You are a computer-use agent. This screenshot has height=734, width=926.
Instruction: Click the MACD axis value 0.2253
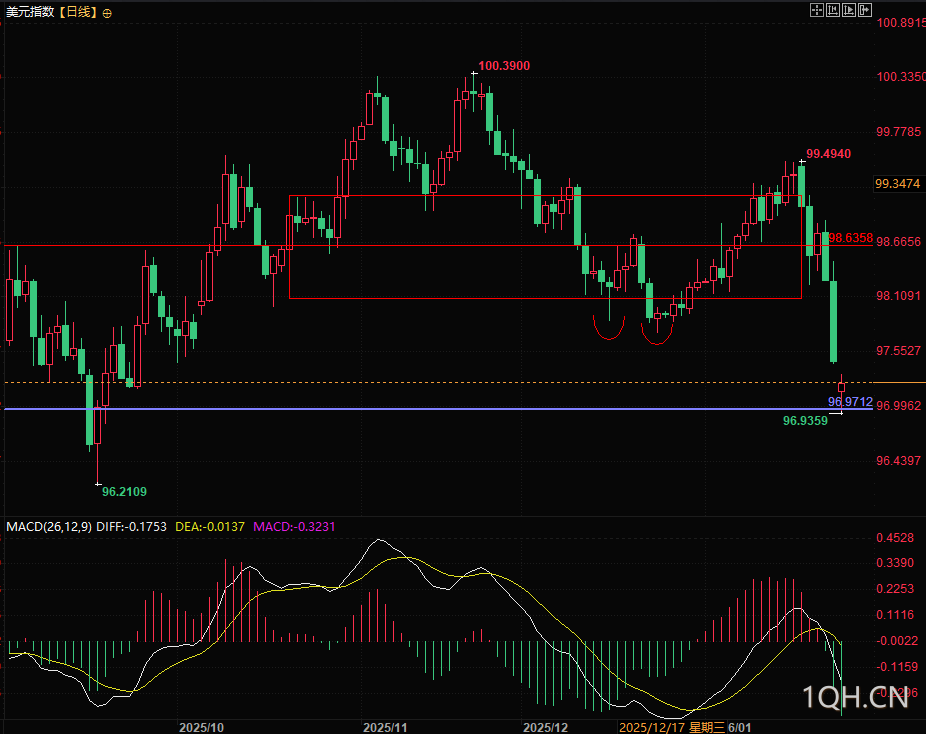[895, 589]
